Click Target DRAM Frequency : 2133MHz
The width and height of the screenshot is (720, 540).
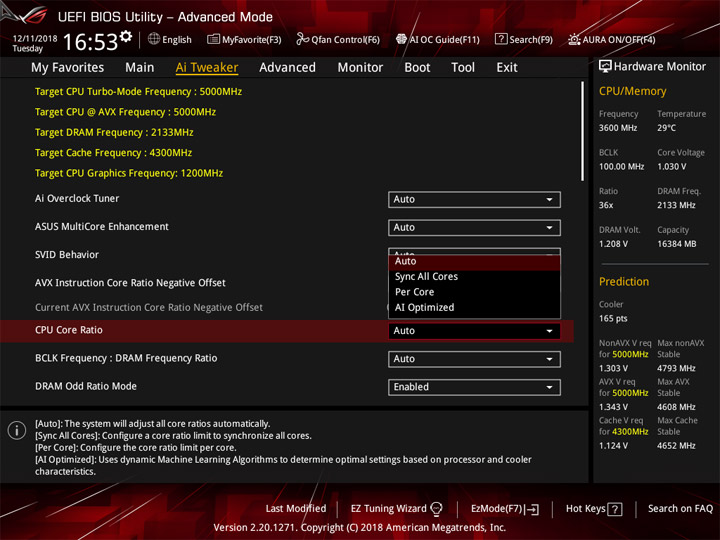coord(114,132)
